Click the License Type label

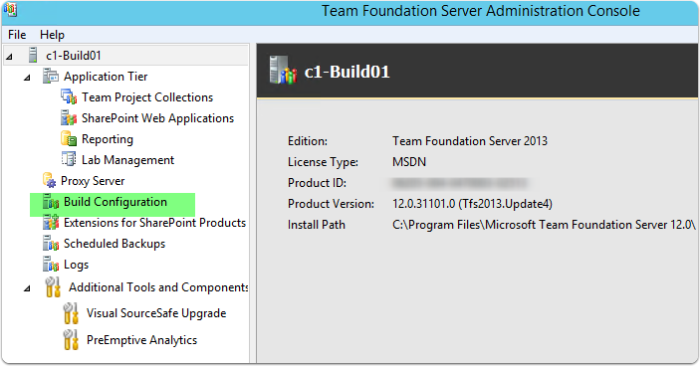pos(323,162)
